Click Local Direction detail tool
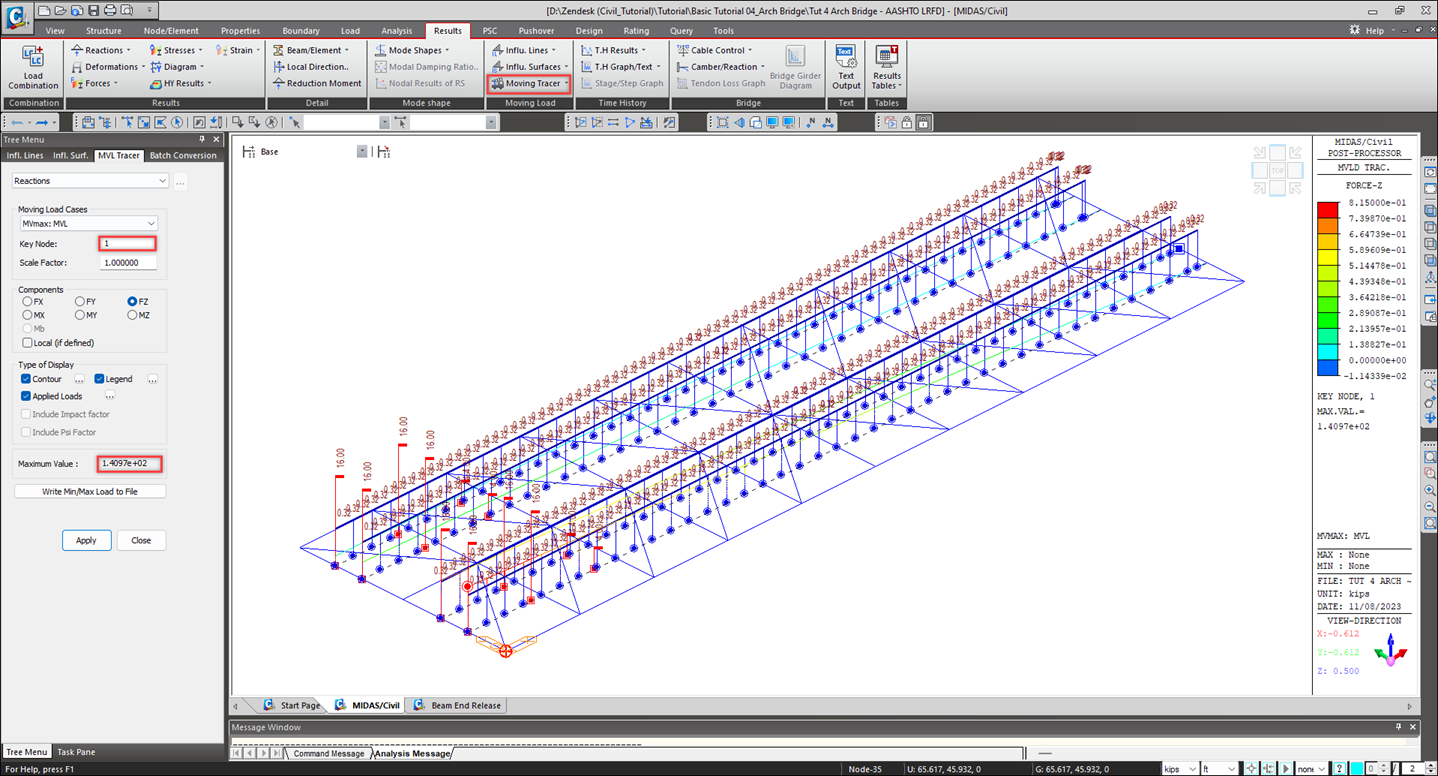 point(311,67)
